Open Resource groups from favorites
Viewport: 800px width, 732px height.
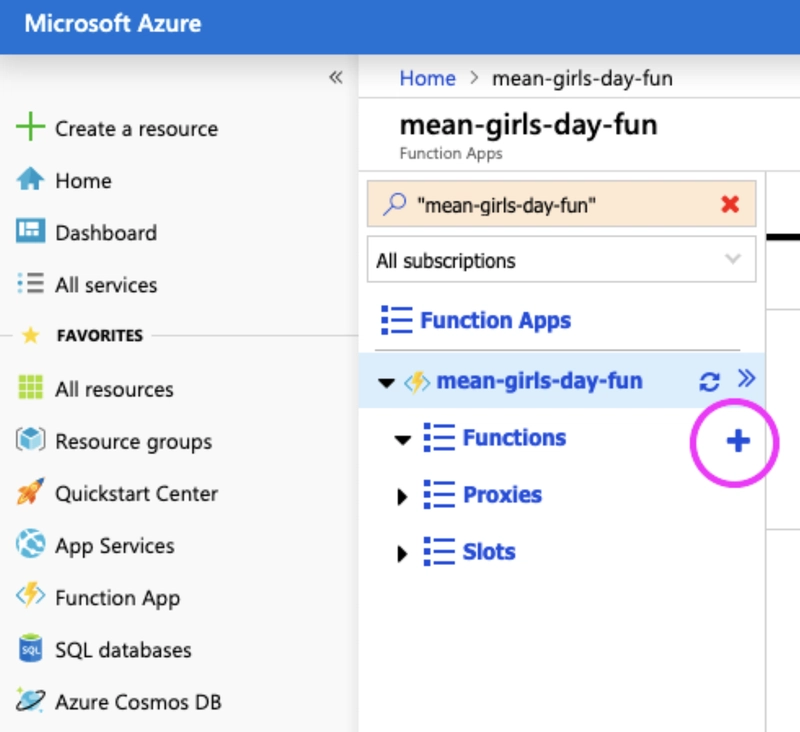(x=133, y=442)
